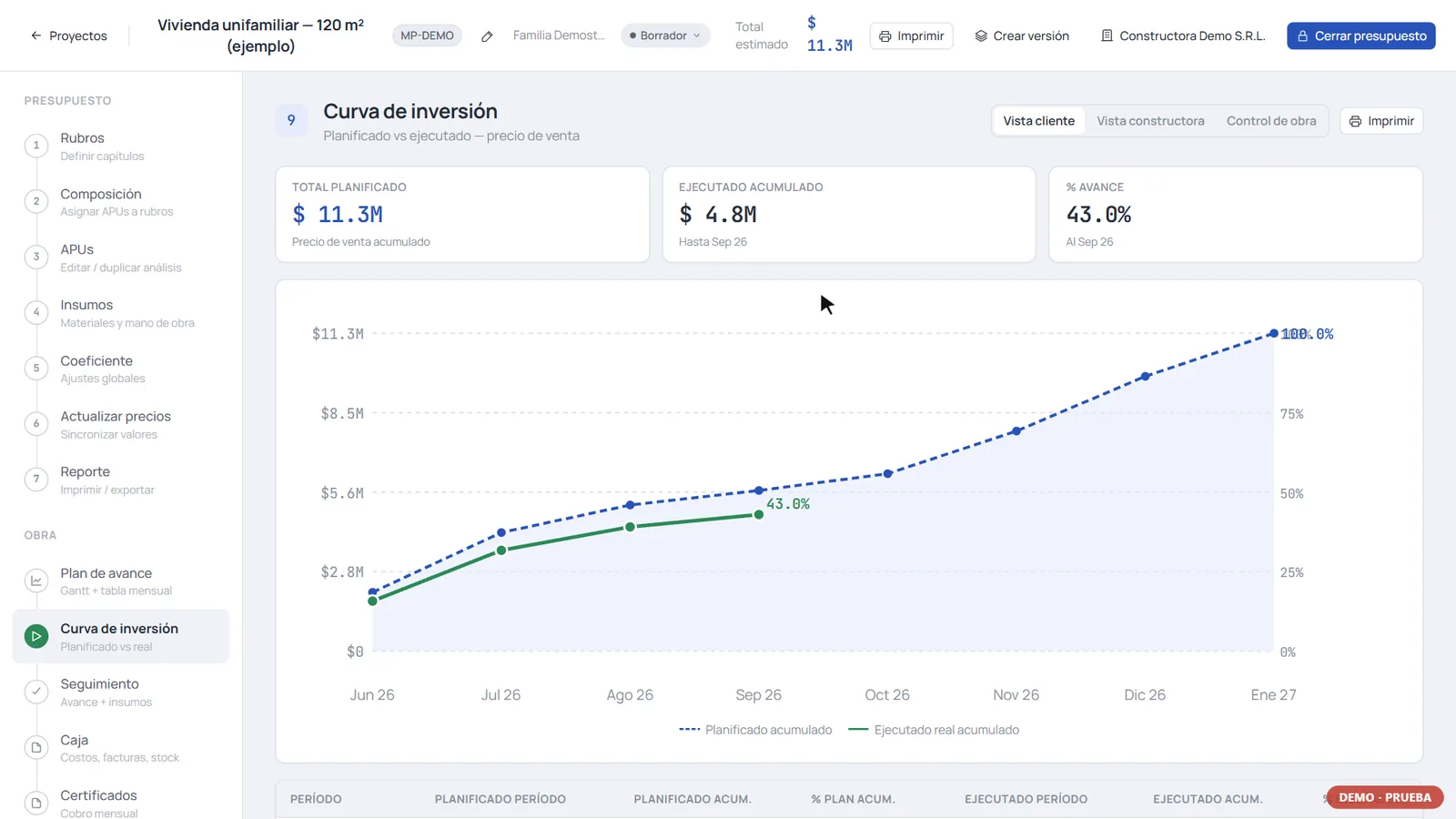Open Rubros section in sidebar
The image size is (1456, 819).
120,146
